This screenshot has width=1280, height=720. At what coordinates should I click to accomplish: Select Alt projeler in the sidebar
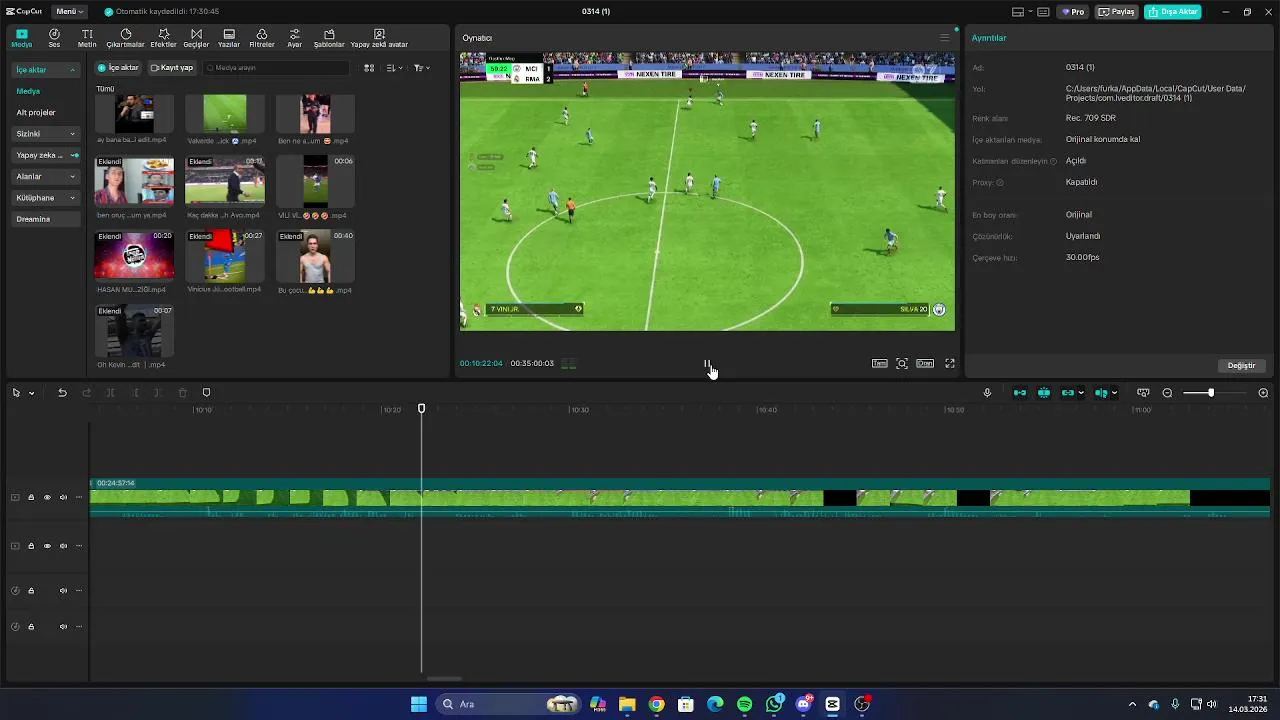click(x=36, y=112)
